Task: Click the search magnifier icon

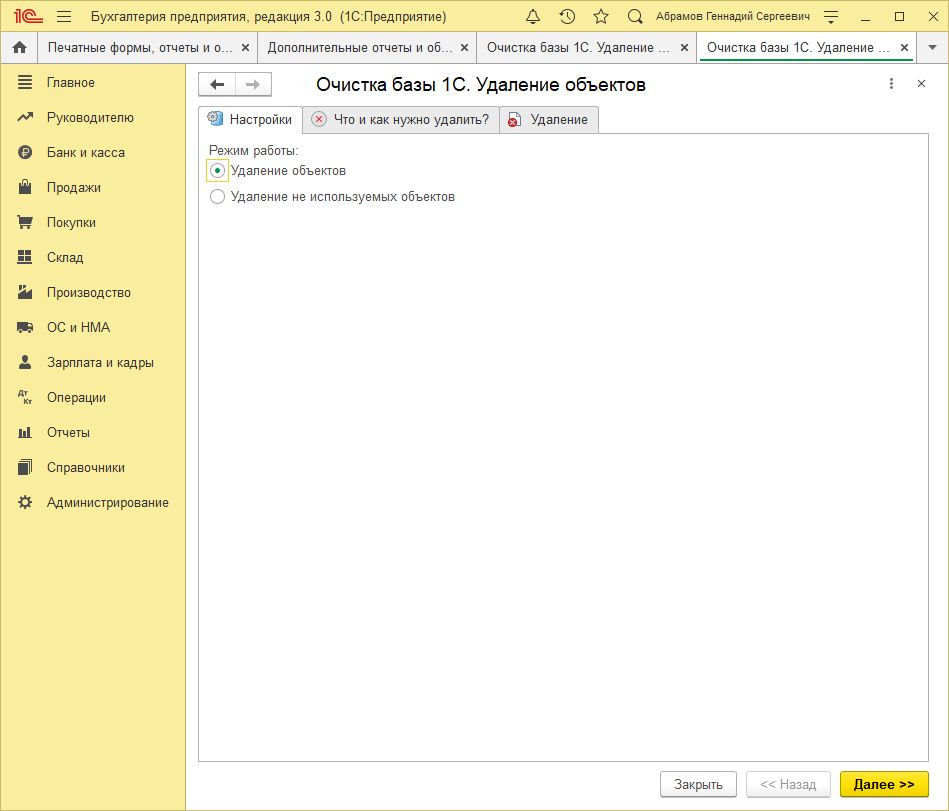Action: tap(634, 17)
